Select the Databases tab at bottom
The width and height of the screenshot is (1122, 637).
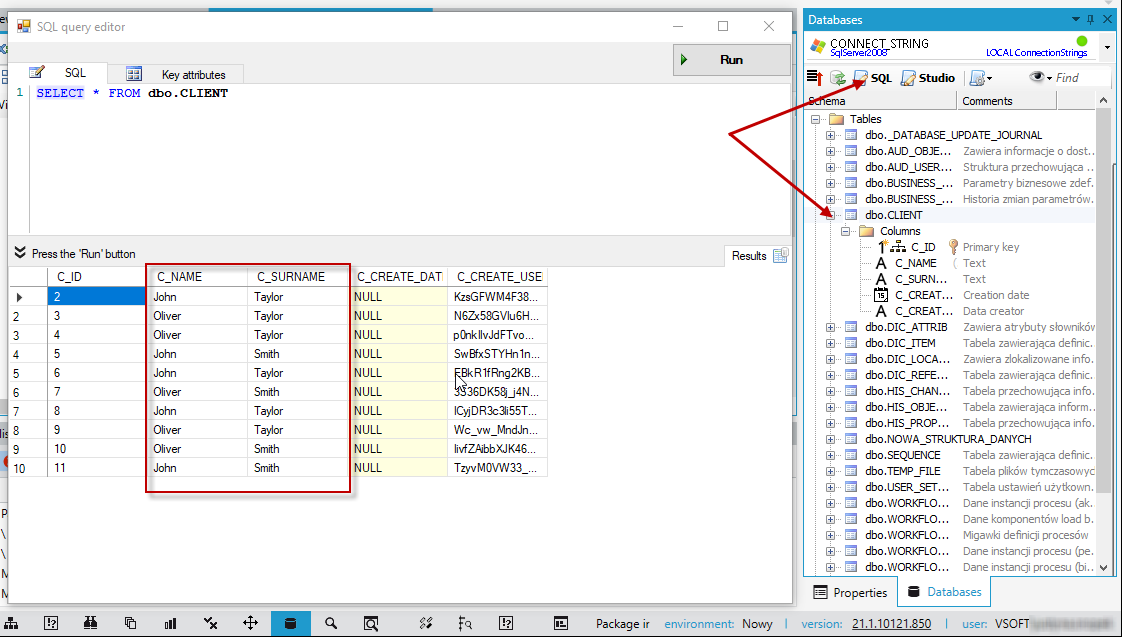tap(945, 593)
